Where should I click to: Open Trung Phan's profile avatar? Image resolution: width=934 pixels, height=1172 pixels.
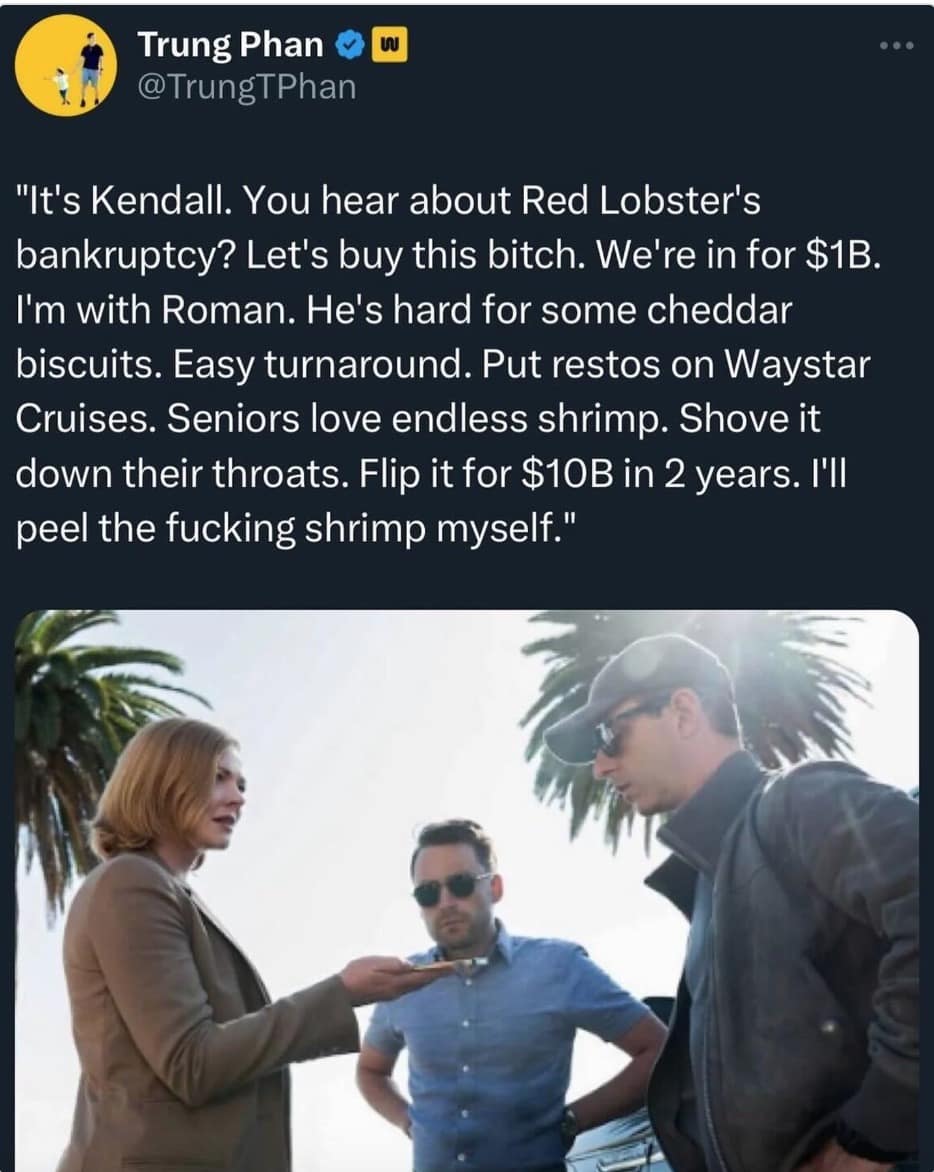[x=66, y=65]
